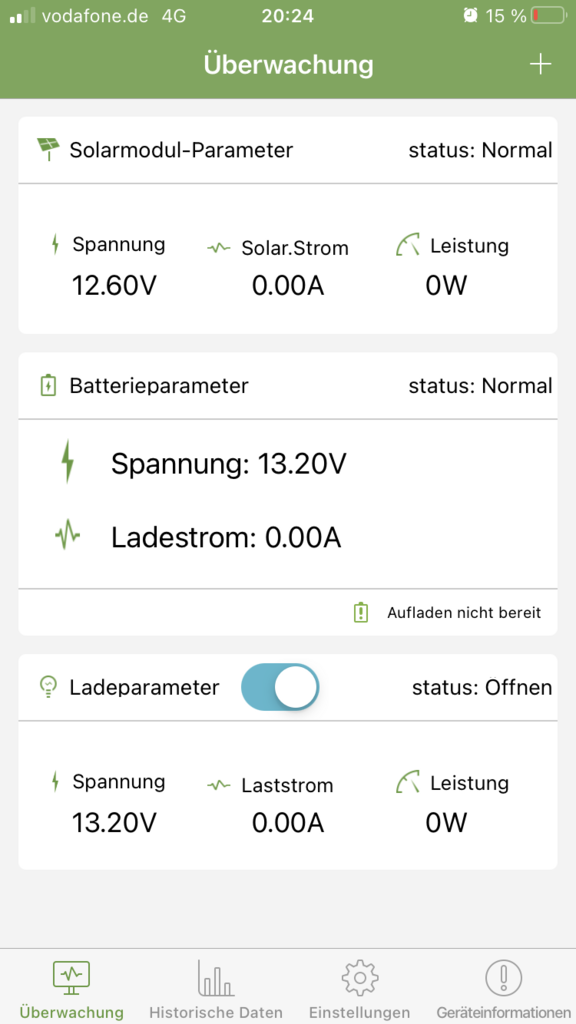Click the light bulb icon beside Ladeparameter
Screen dimensions: 576x1024
click(48, 687)
